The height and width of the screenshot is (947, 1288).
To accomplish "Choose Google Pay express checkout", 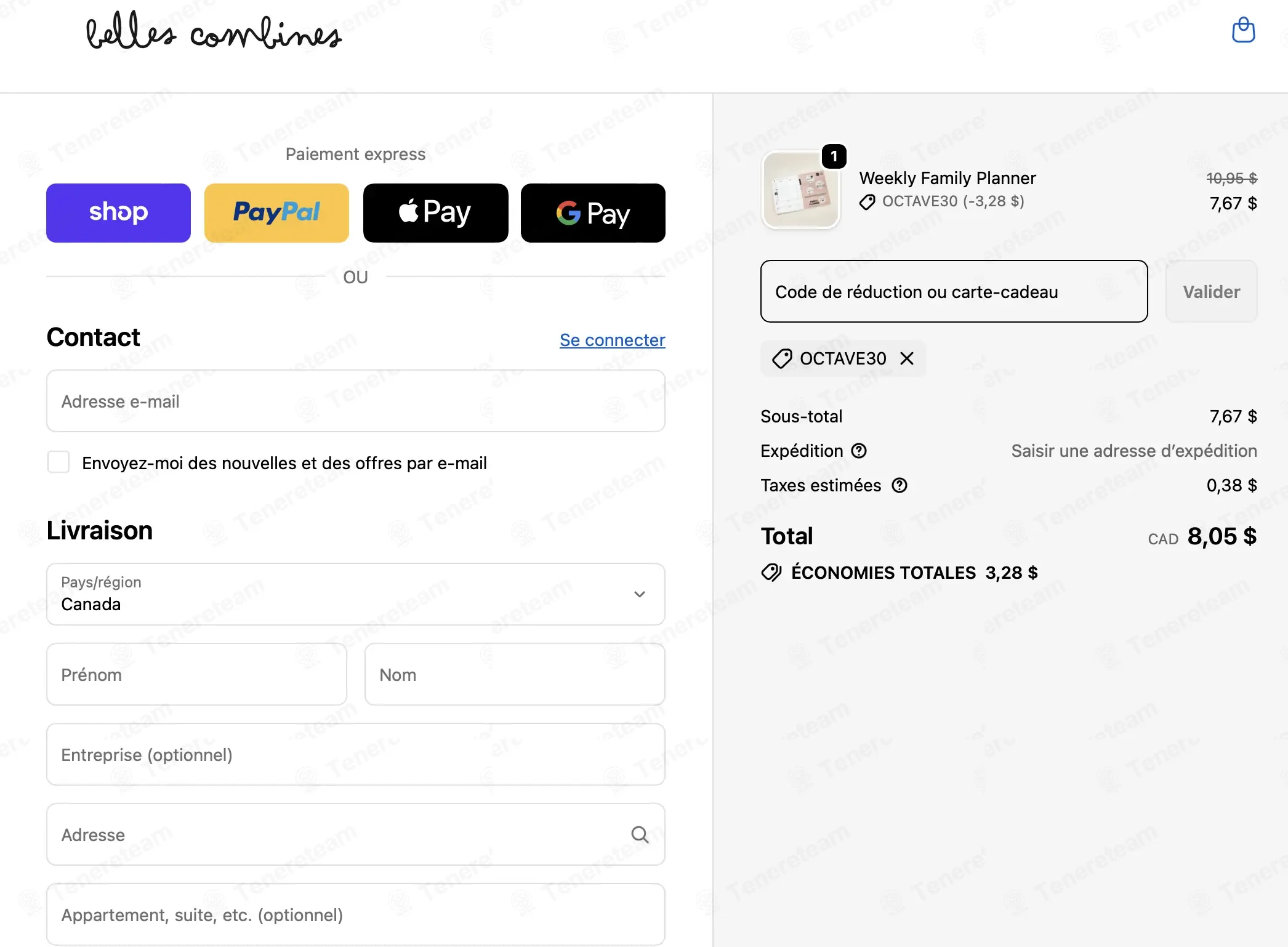I will (593, 212).
